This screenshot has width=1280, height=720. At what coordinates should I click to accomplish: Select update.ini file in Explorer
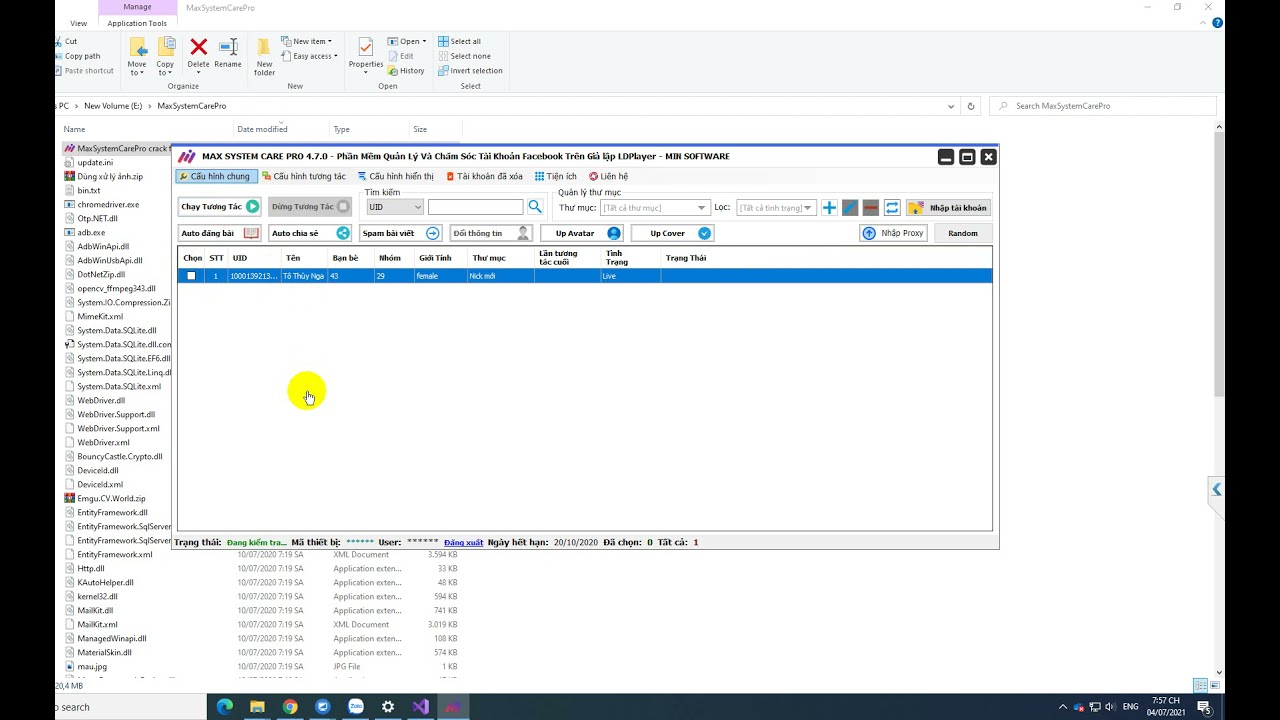[95, 162]
